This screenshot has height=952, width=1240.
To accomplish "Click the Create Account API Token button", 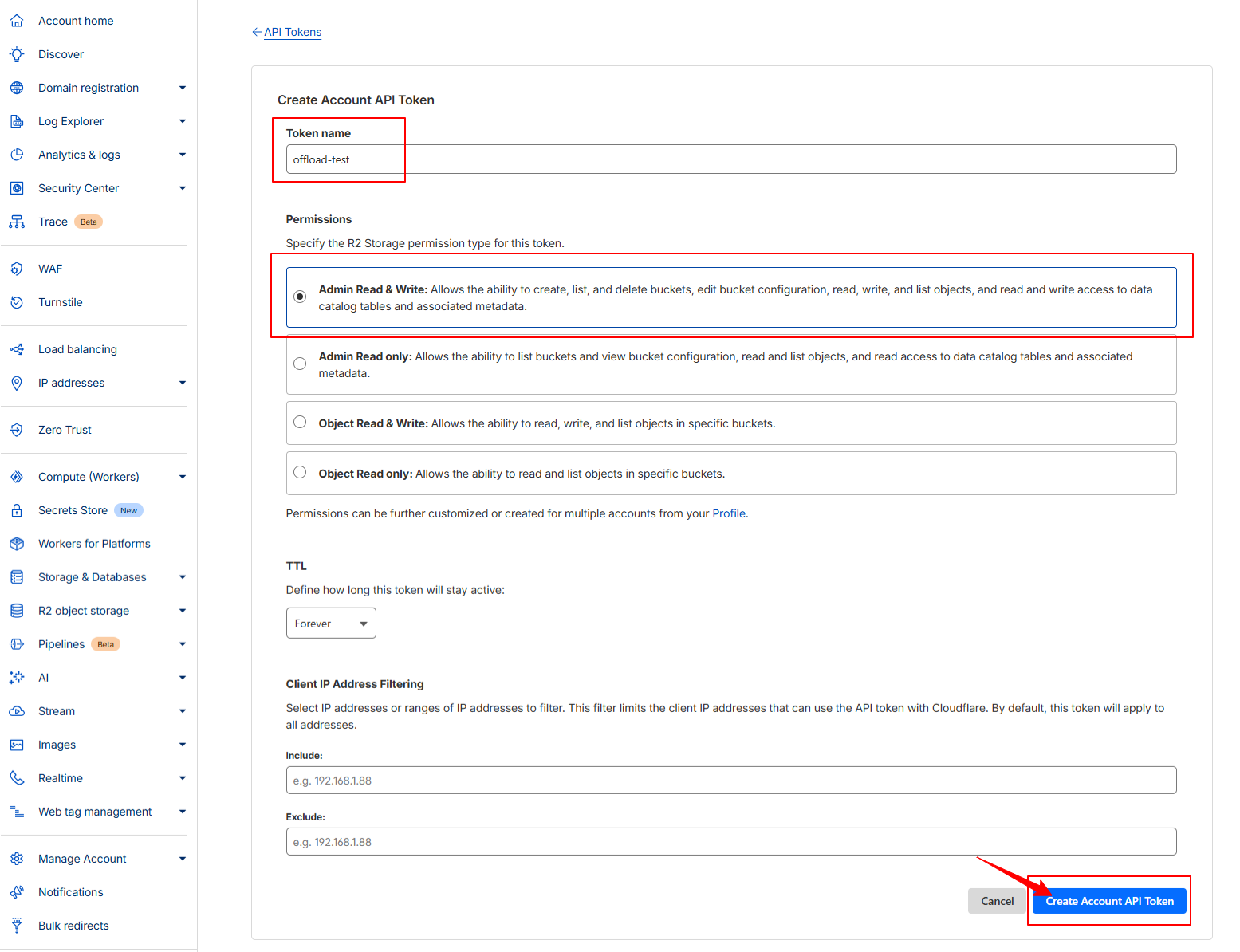I will click(1108, 901).
